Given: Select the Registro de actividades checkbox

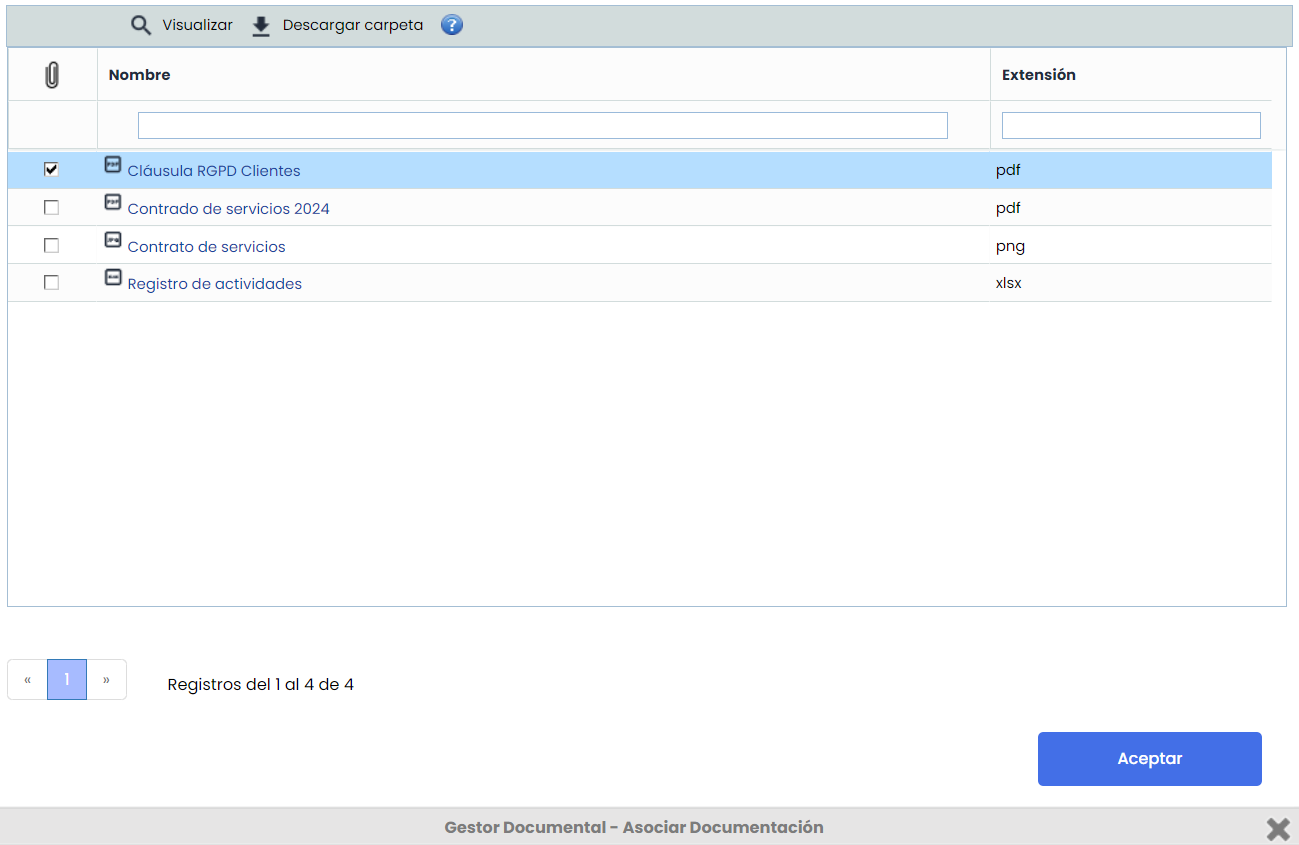Looking at the screenshot, I should [x=52, y=283].
